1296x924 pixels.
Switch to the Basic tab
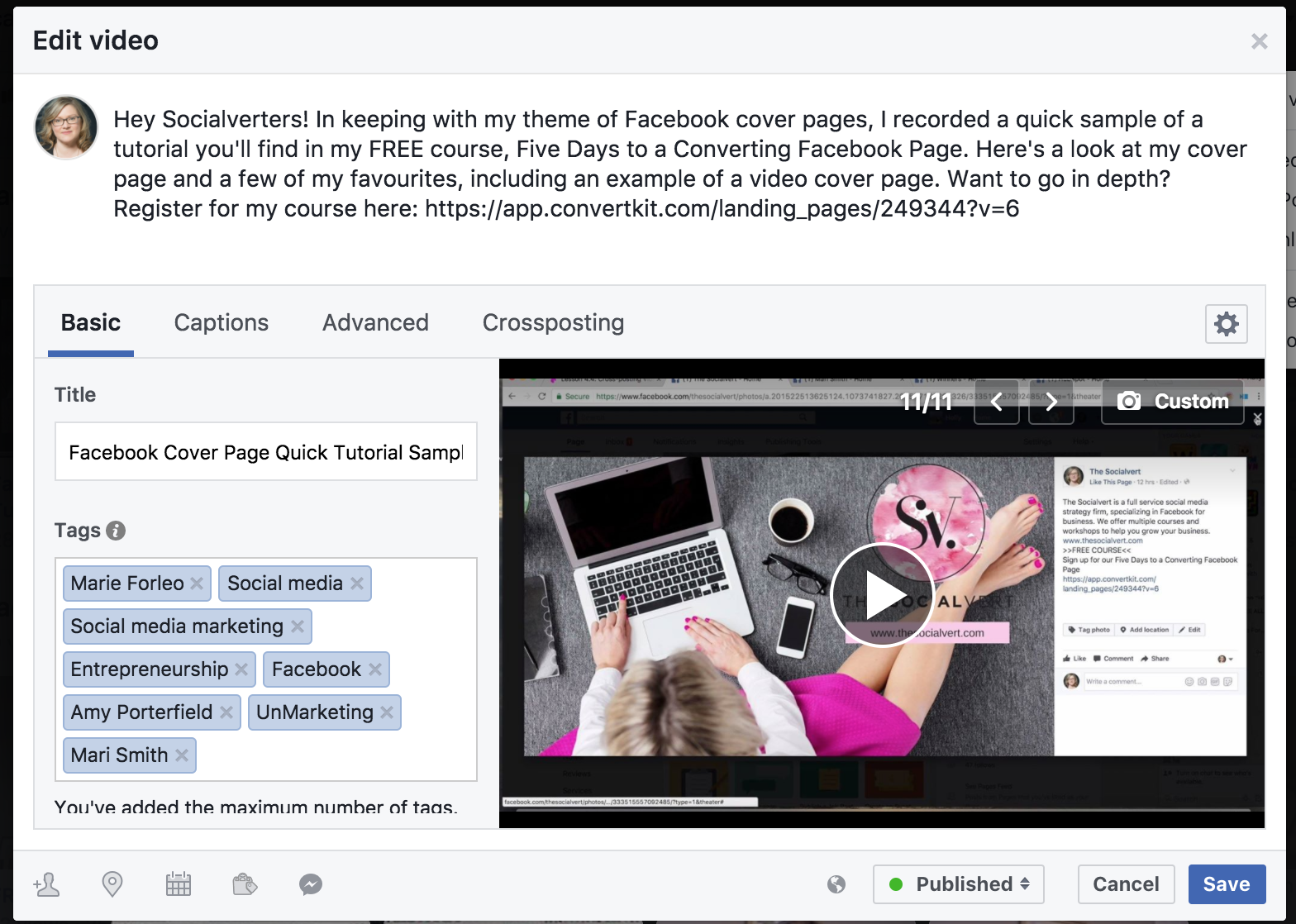coord(91,323)
